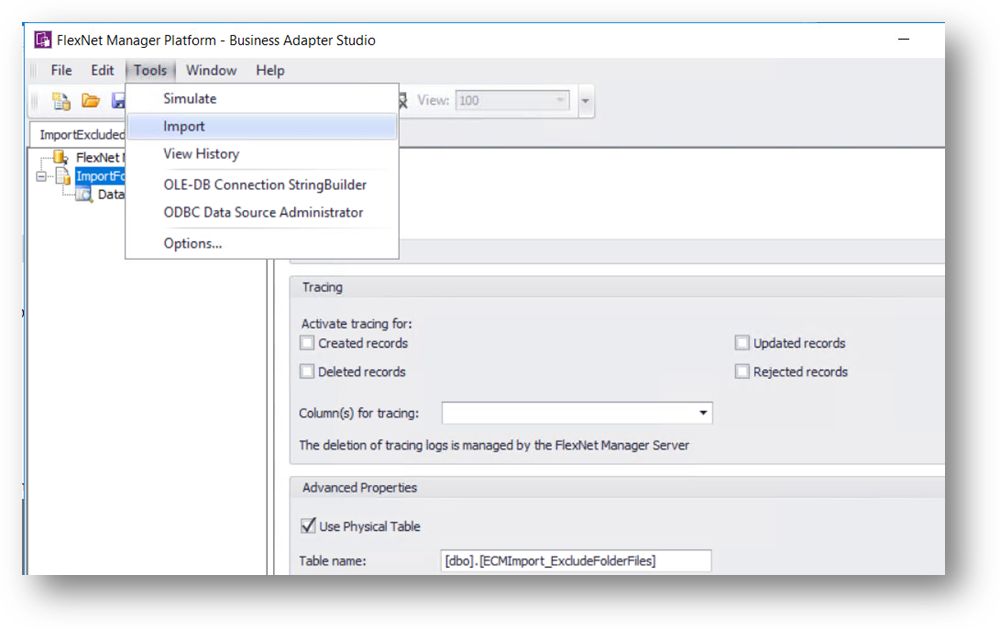Click the FlexNet database tree icon
The height and width of the screenshot is (630, 1000).
click(x=61, y=157)
